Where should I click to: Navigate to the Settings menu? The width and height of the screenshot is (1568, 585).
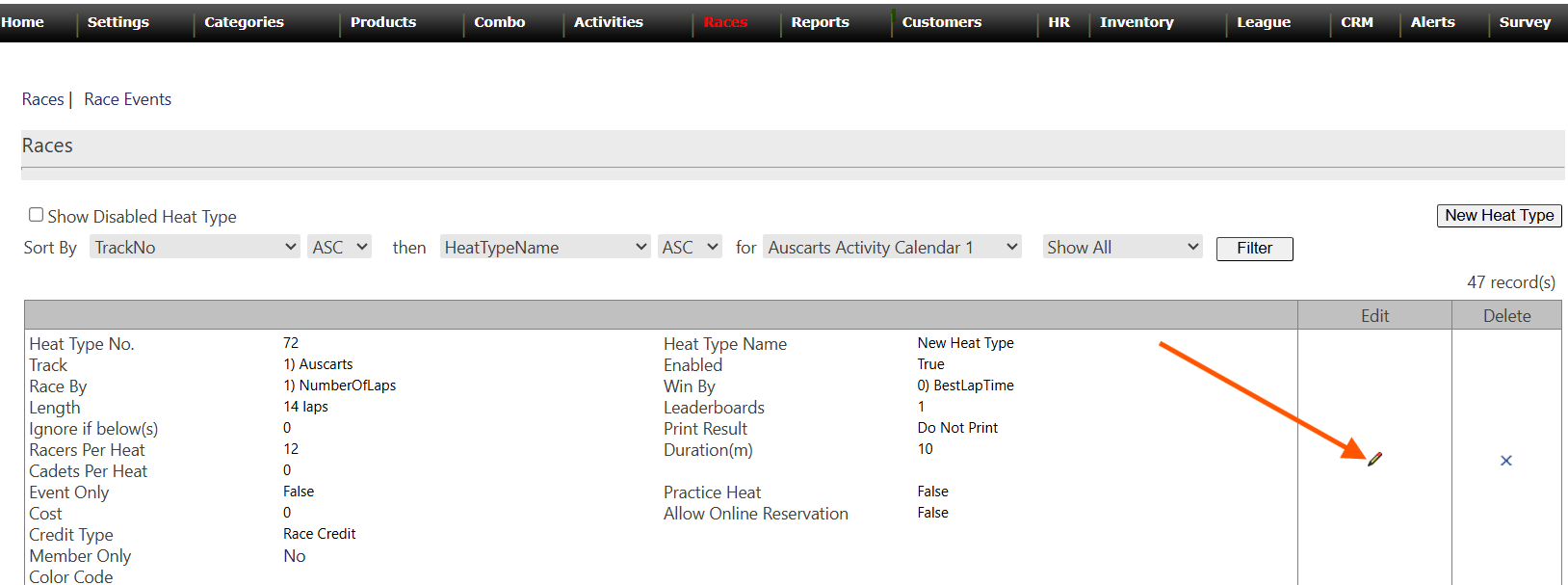[118, 22]
